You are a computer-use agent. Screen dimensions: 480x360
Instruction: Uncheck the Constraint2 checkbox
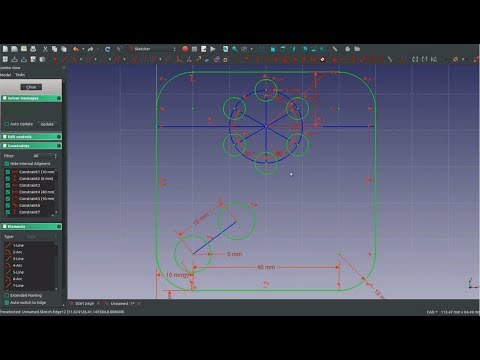point(8,179)
